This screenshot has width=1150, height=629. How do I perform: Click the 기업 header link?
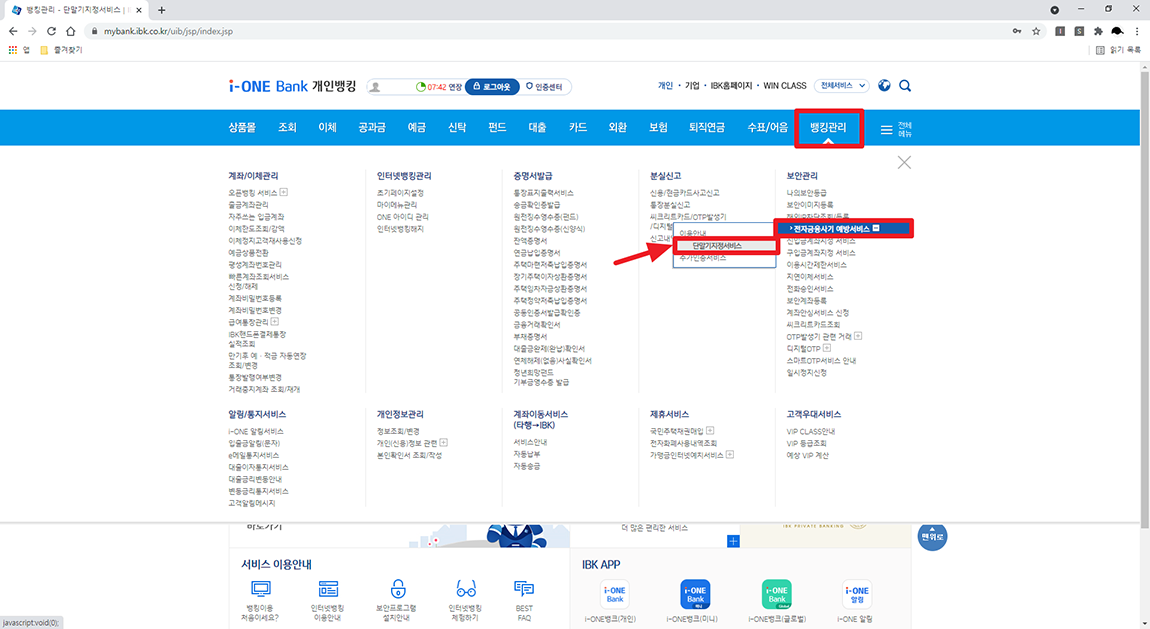(692, 86)
